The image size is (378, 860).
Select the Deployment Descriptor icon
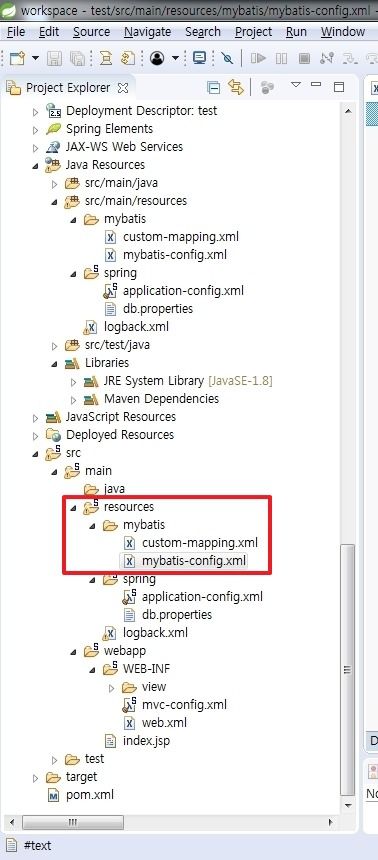click(x=53, y=111)
